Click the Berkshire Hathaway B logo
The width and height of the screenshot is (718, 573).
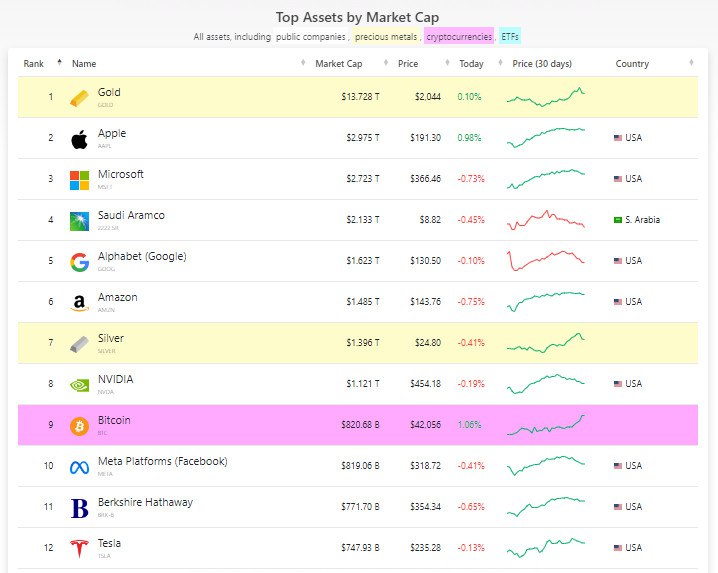tap(79, 508)
